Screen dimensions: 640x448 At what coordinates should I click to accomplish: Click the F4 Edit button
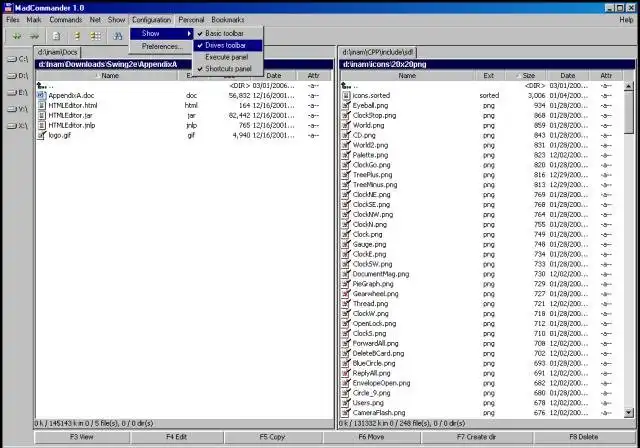176,437
